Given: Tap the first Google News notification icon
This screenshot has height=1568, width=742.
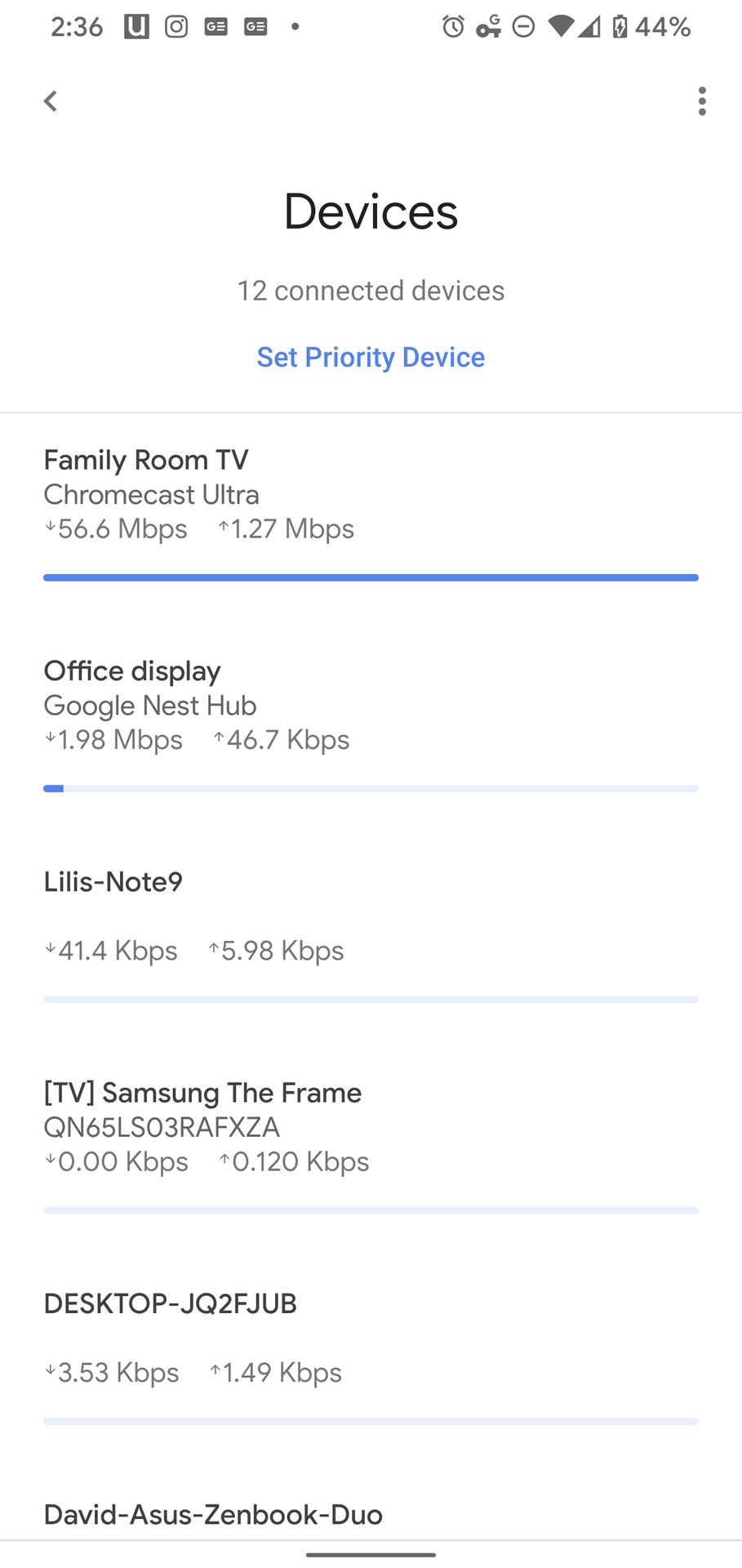Looking at the screenshot, I should pyautogui.click(x=215, y=27).
